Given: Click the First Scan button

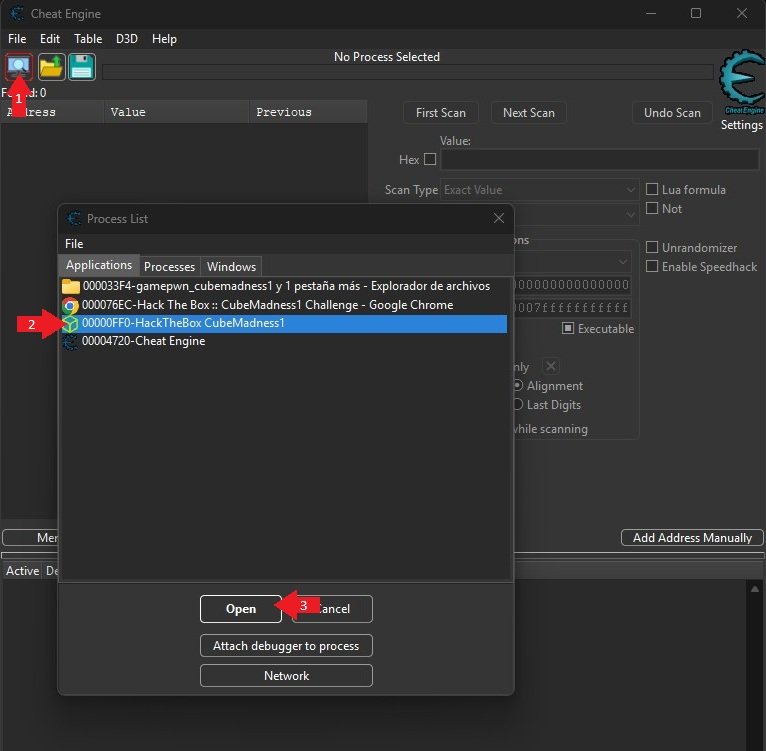Looking at the screenshot, I should pyautogui.click(x=441, y=113).
